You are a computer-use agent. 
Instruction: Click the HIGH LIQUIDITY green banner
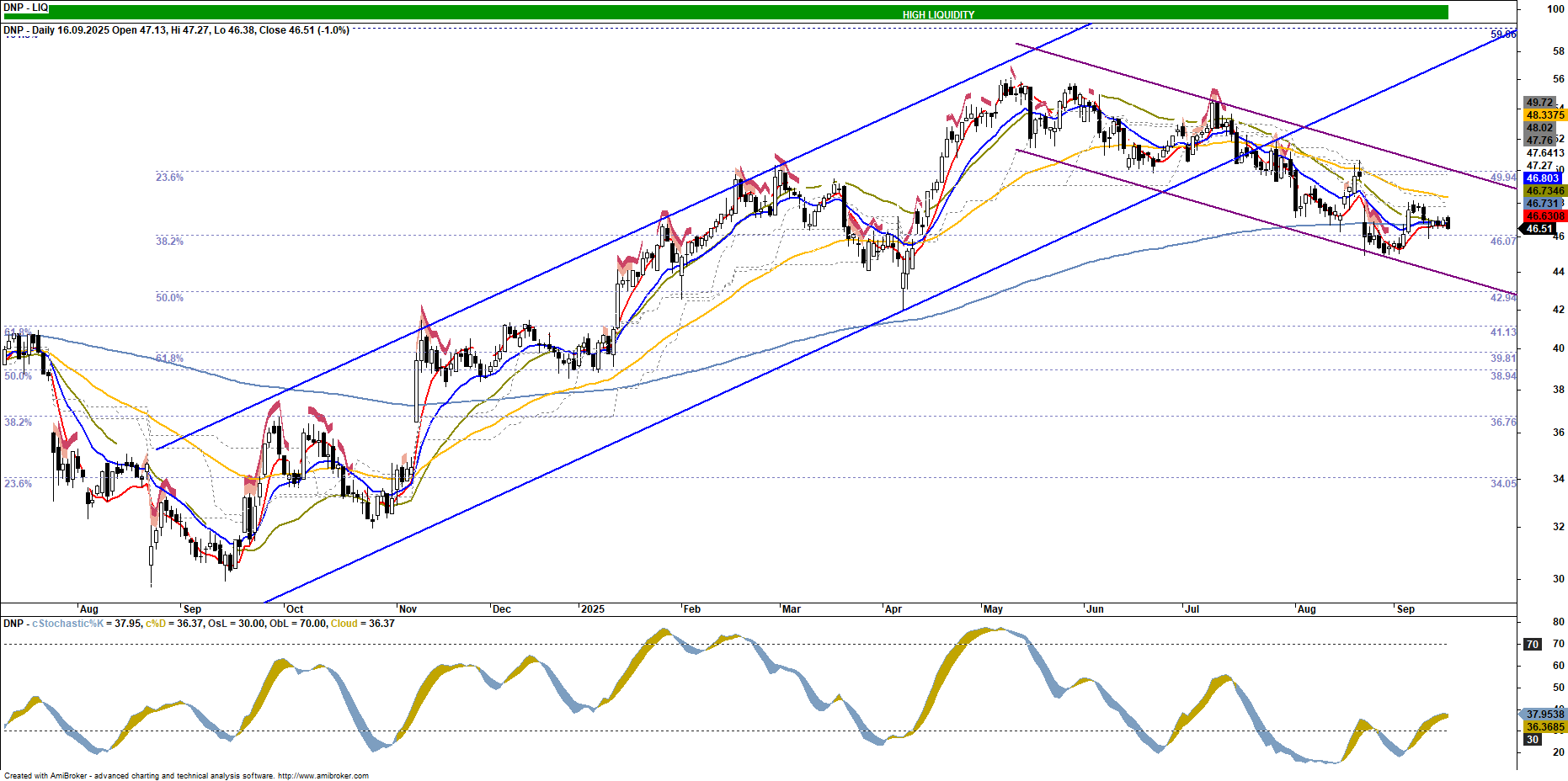click(x=938, y=14)
